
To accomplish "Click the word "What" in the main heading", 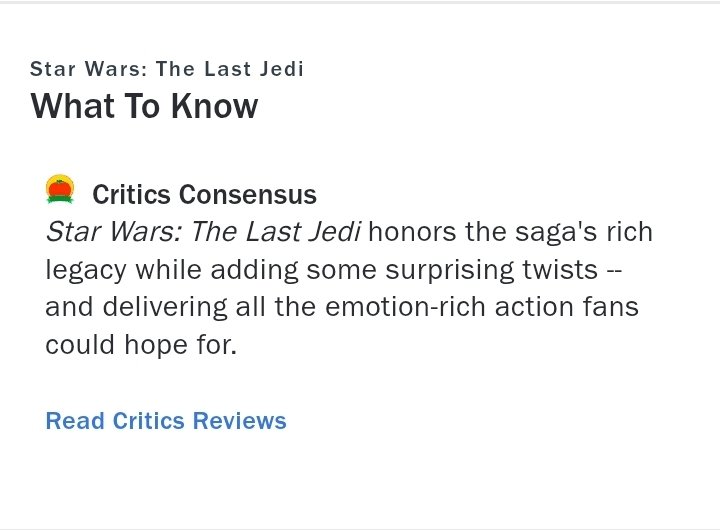I will pyautogui.click(x=73, y=106).
